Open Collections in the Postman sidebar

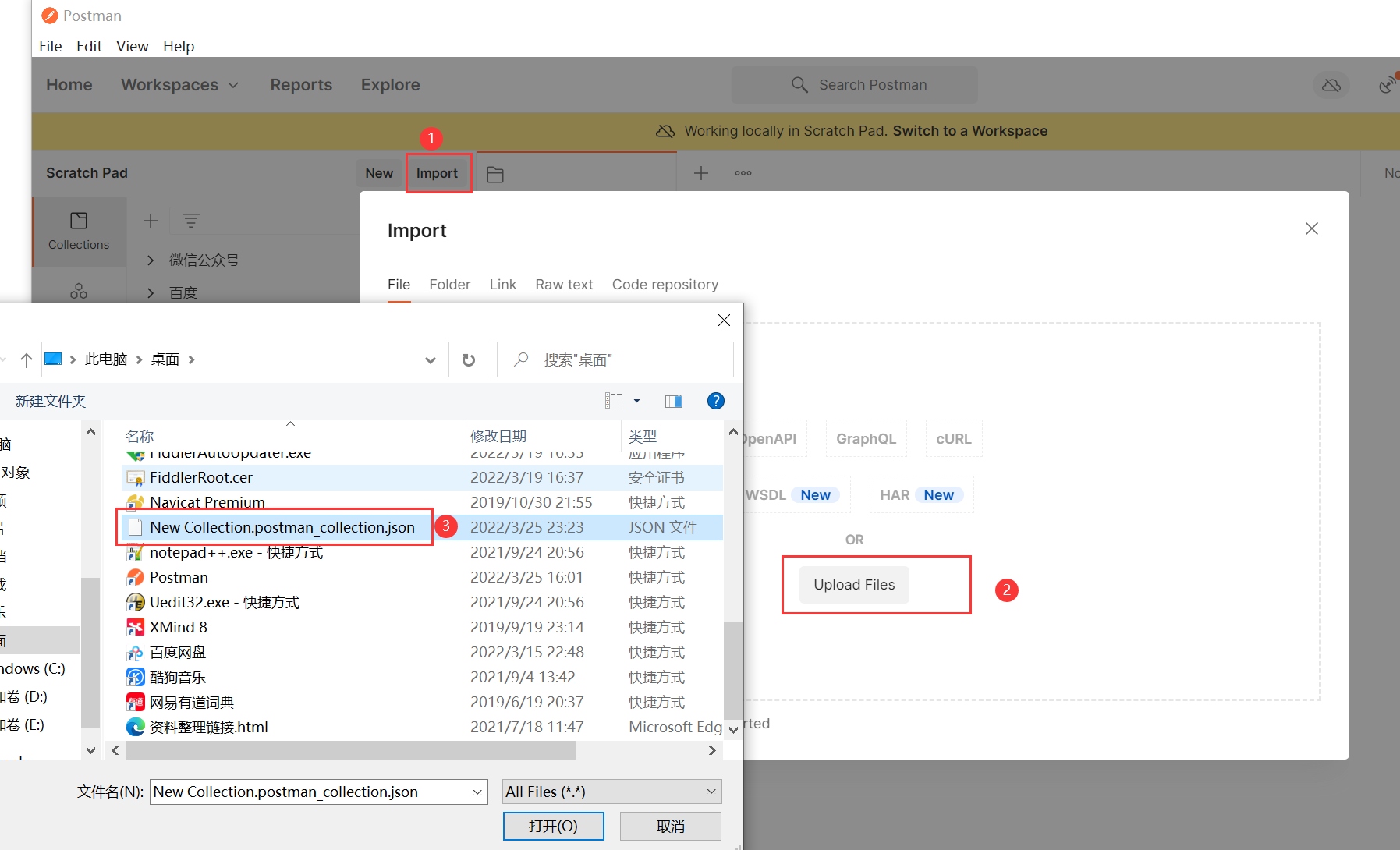79,232
